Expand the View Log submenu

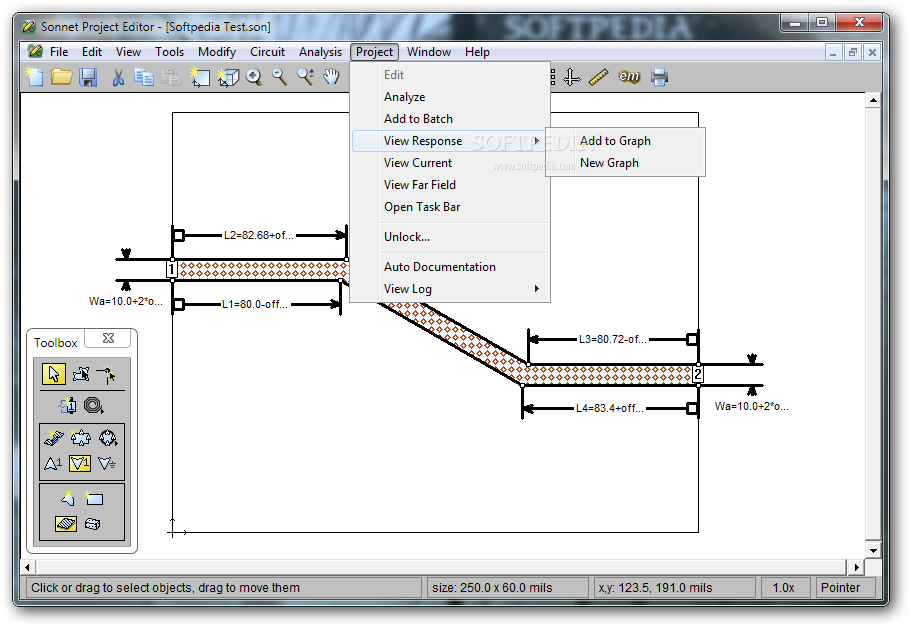click(451, 289)
